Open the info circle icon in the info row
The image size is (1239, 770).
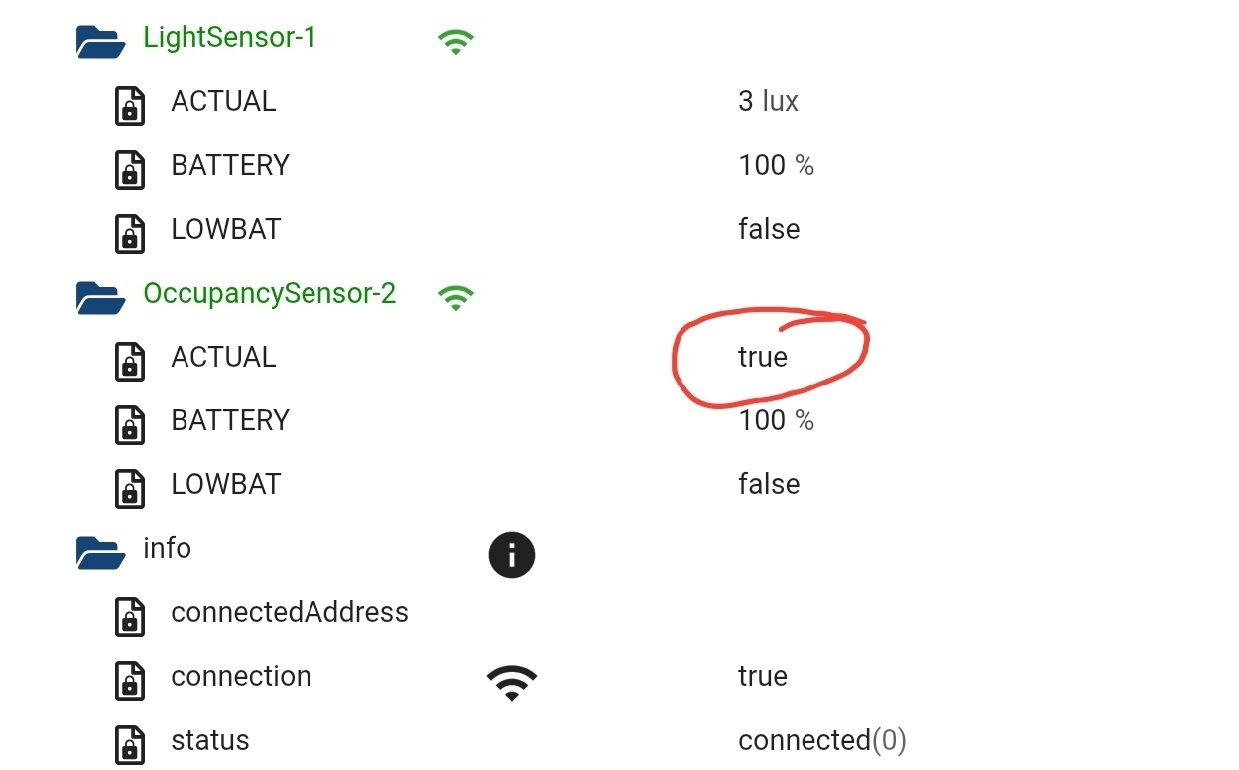coord(511,554)
